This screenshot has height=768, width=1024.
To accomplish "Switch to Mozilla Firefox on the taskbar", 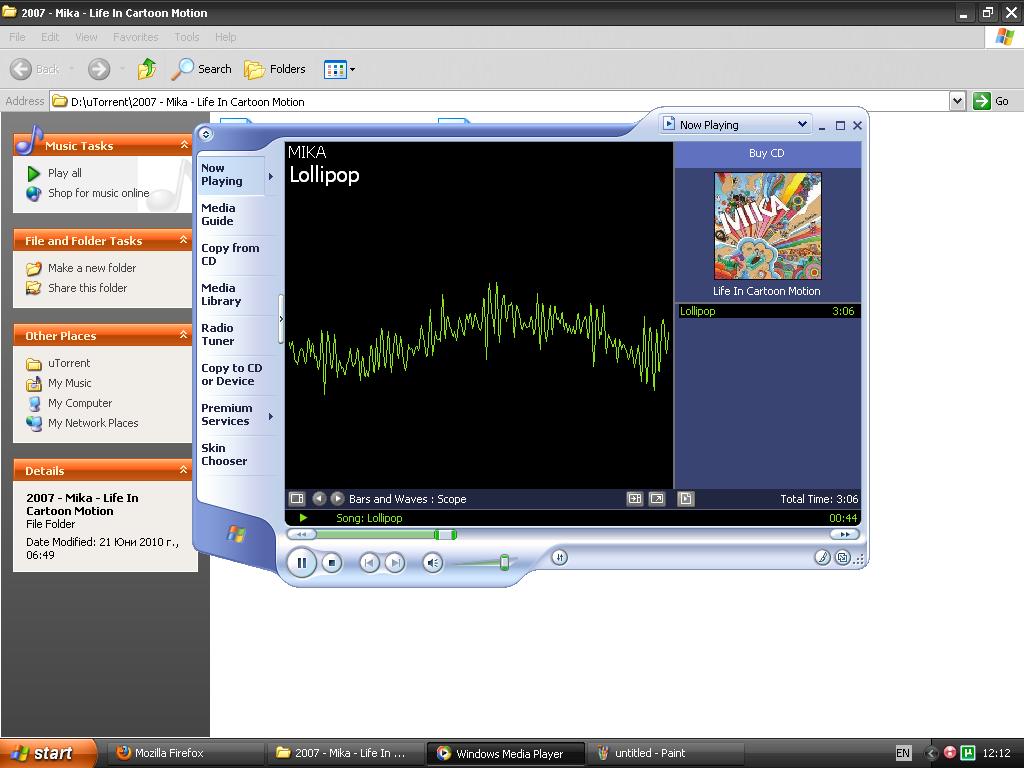I will click(184, 753).
